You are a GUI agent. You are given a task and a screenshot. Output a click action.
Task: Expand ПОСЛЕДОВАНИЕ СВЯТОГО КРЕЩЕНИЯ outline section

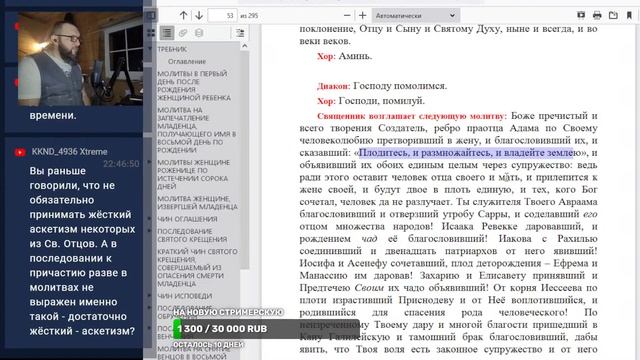[150, 231]
